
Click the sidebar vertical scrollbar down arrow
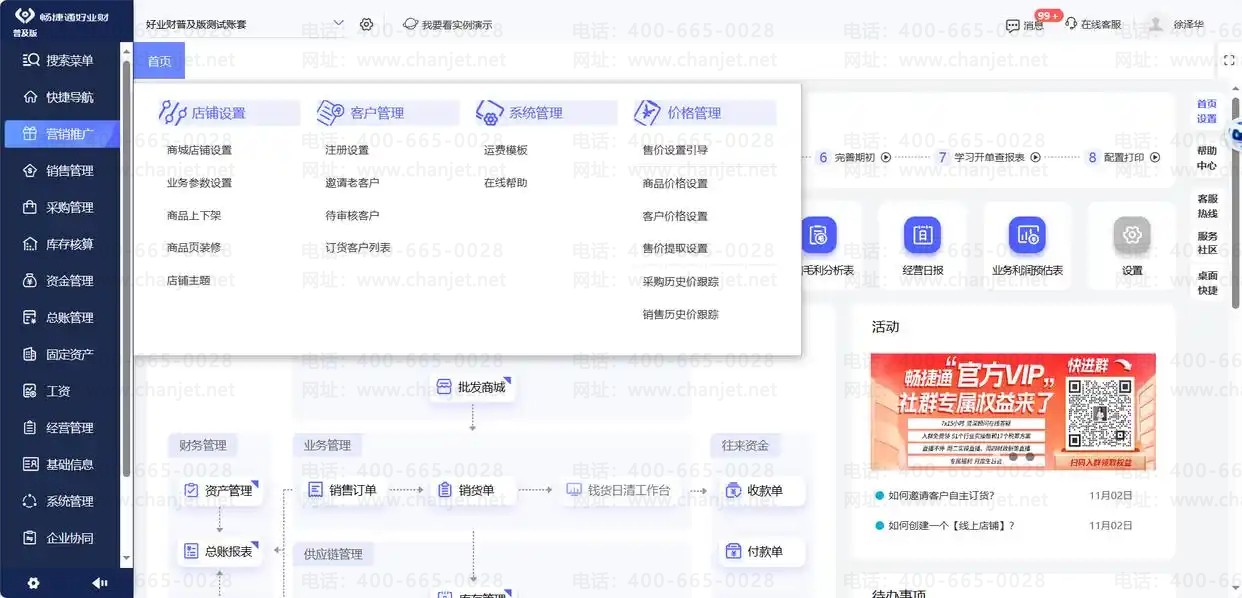[126, 558]
